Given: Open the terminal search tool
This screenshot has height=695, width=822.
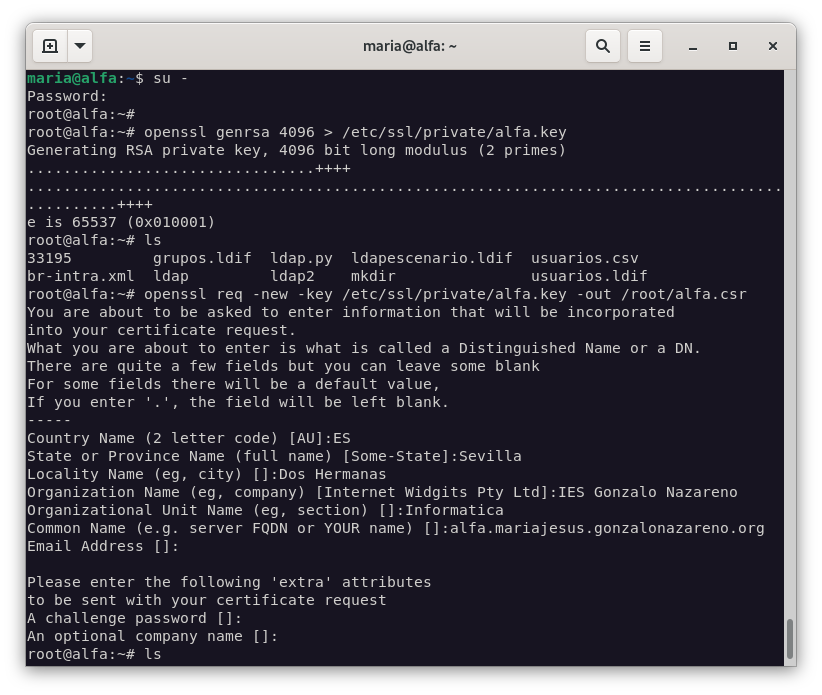Looking at the screenshot, I should point(603,46).
